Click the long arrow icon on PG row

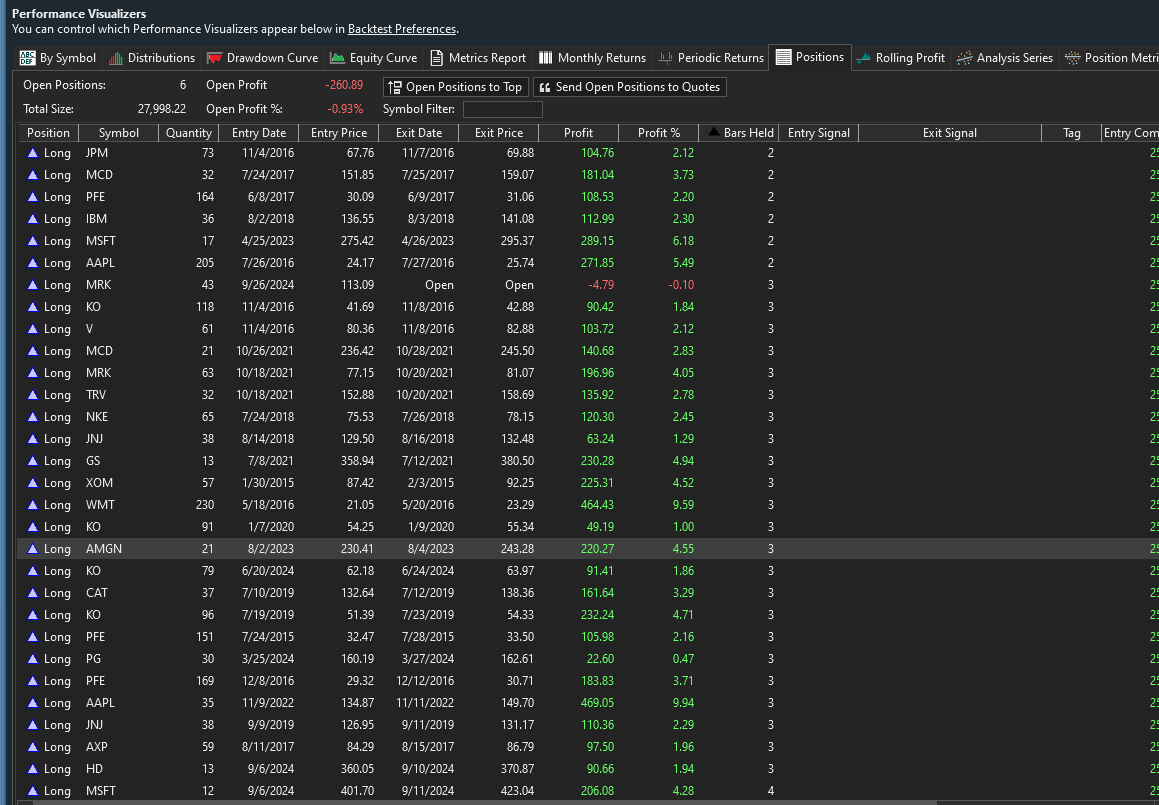(x=32, y=659)
